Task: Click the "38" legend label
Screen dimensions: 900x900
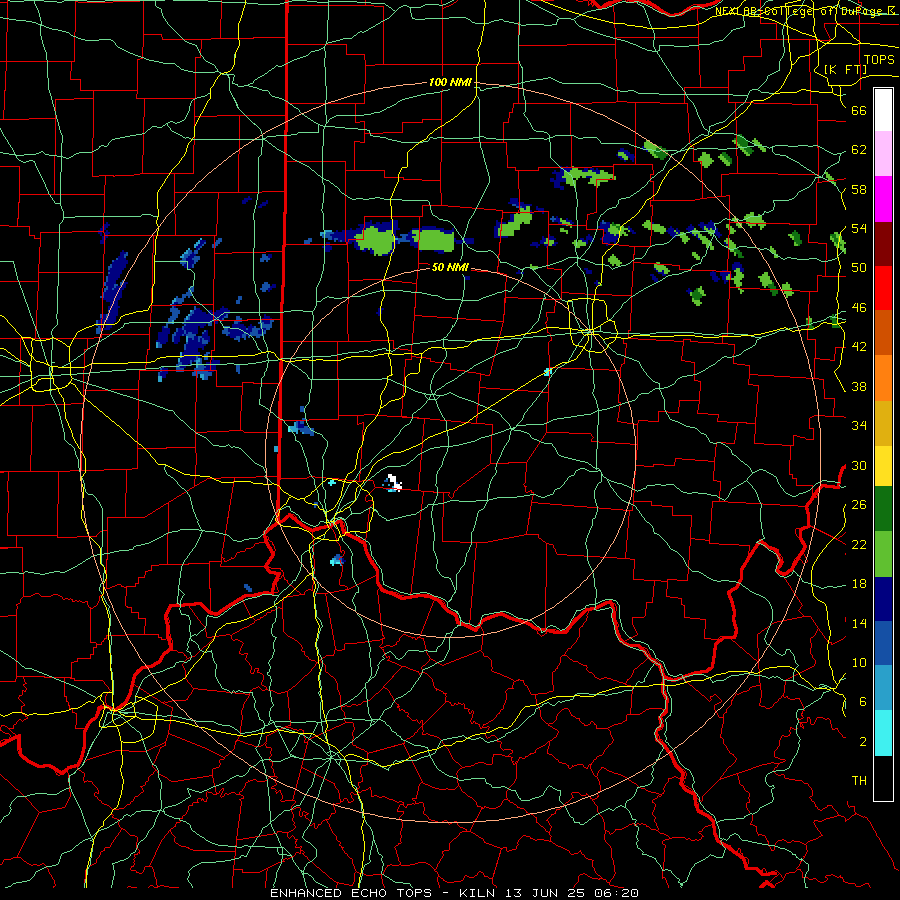Action: 859,386
